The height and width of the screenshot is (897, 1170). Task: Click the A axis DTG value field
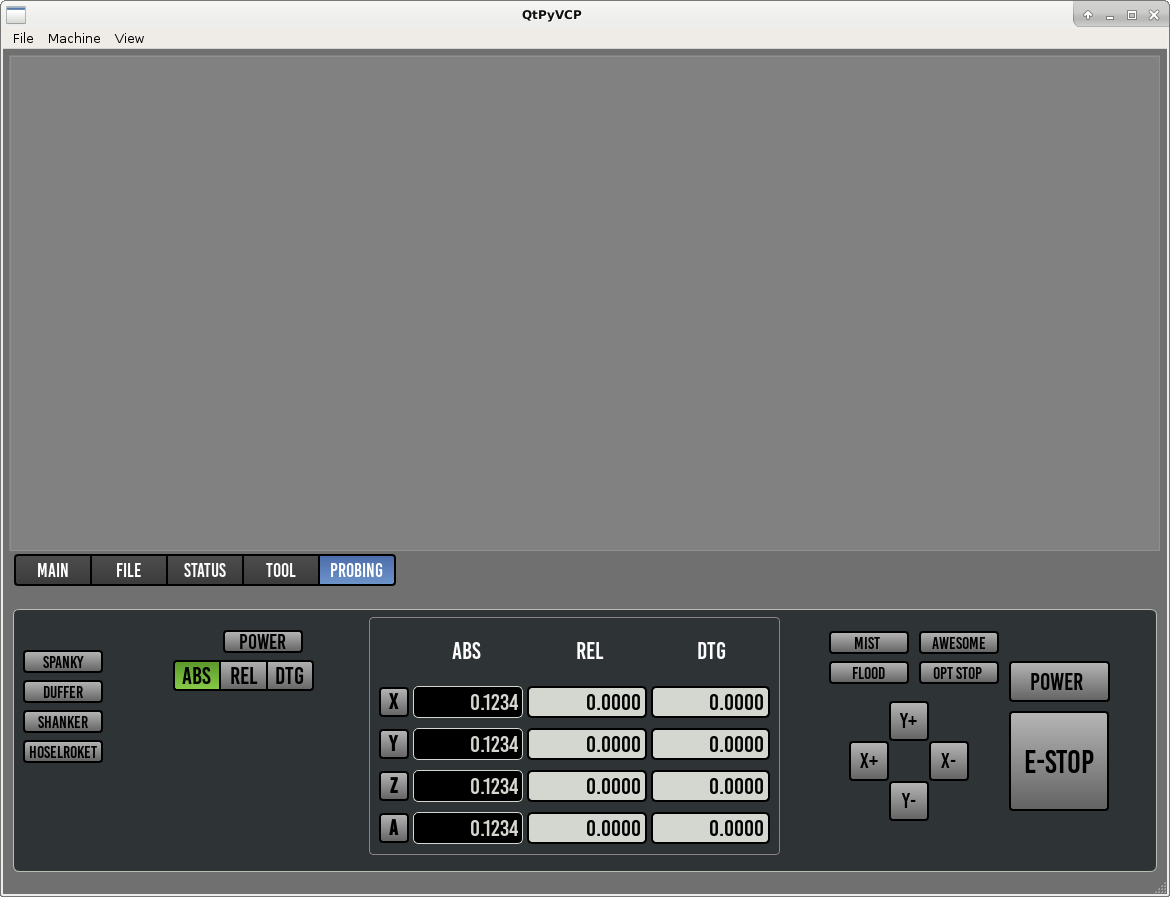tap(710, 828)
